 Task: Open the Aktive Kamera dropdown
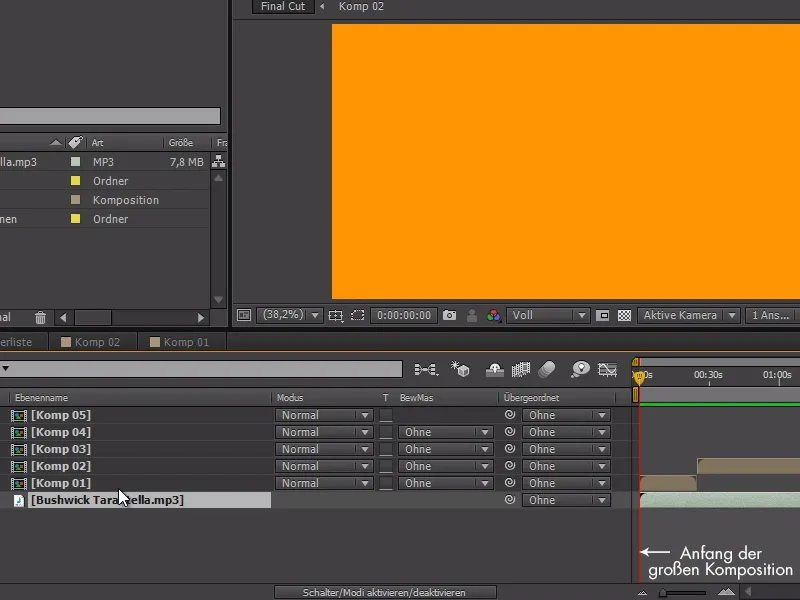click(x=688, y=315)
